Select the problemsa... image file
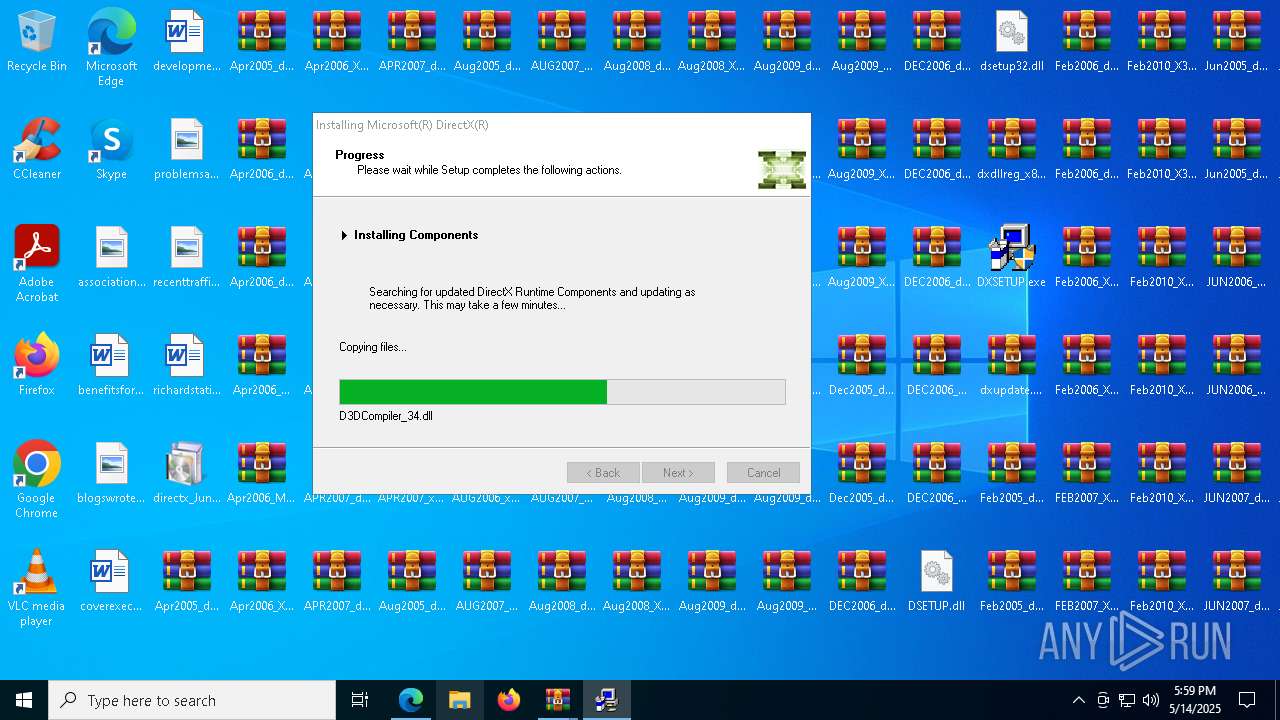This screenshot has width=1280, height=720. click(186, 150)
